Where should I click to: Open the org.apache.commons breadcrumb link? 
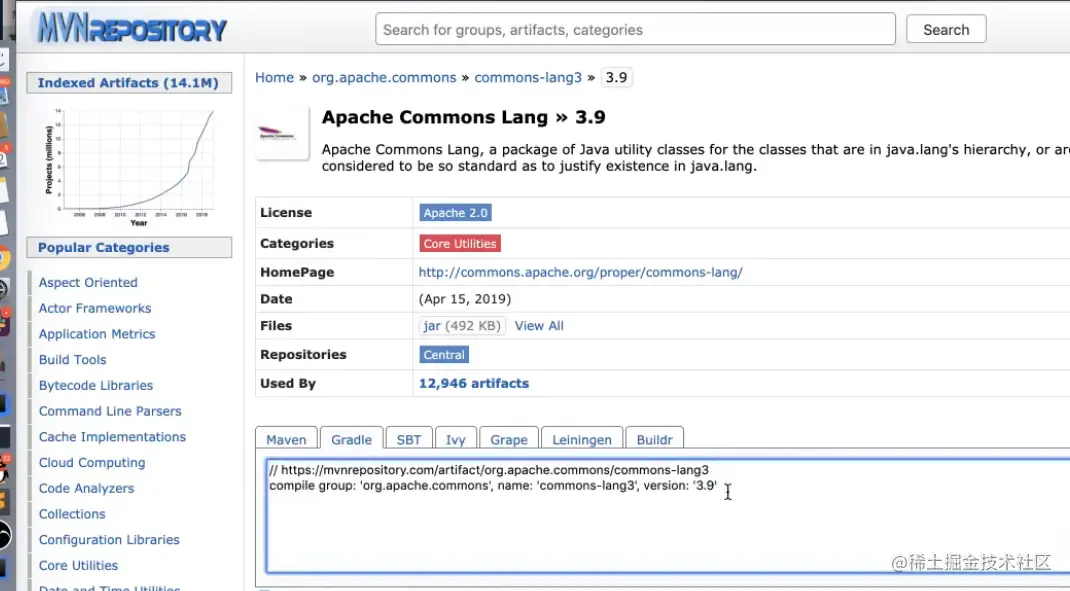pyautogui.click(x=384, y=78)
